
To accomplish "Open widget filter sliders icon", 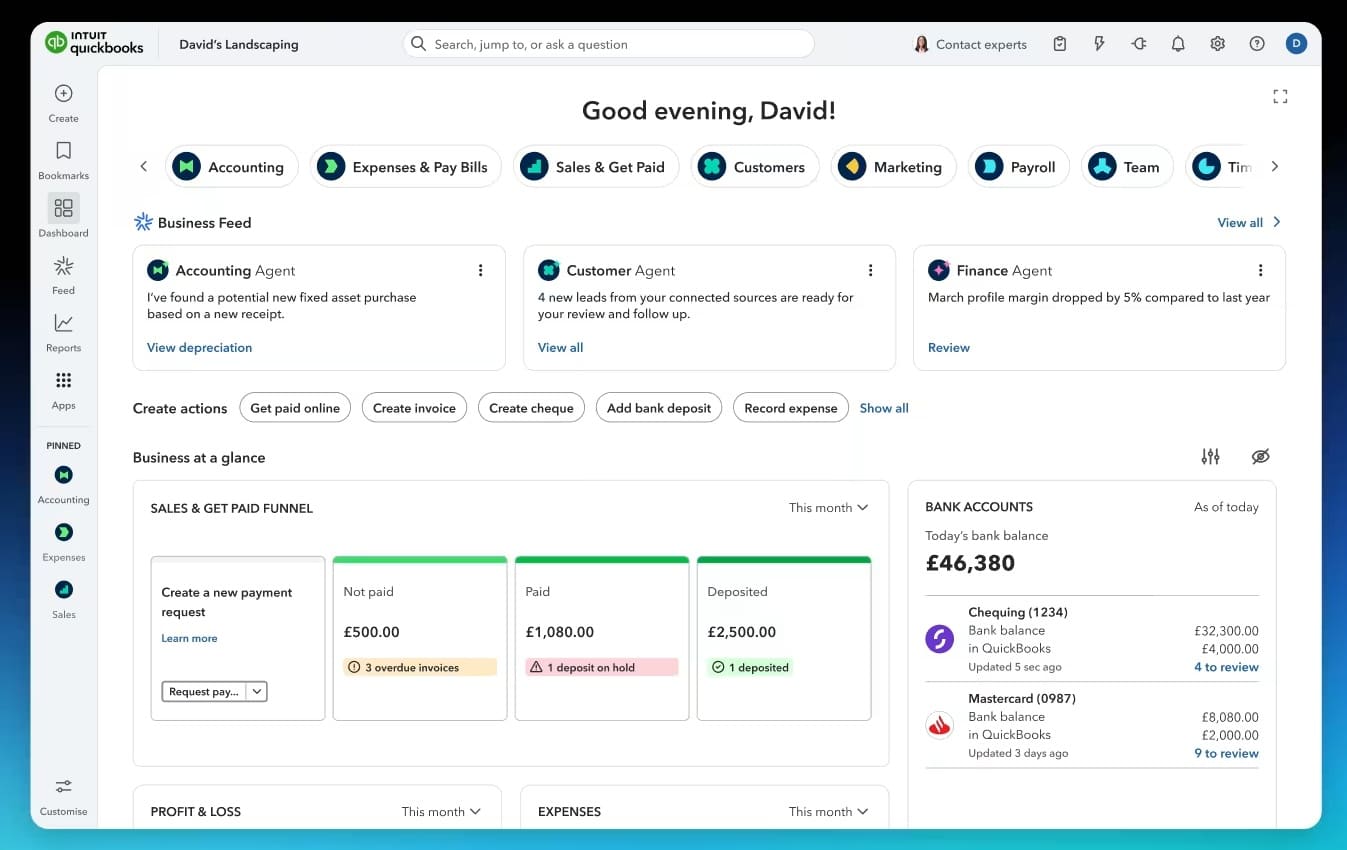I will coord(1210,457).
